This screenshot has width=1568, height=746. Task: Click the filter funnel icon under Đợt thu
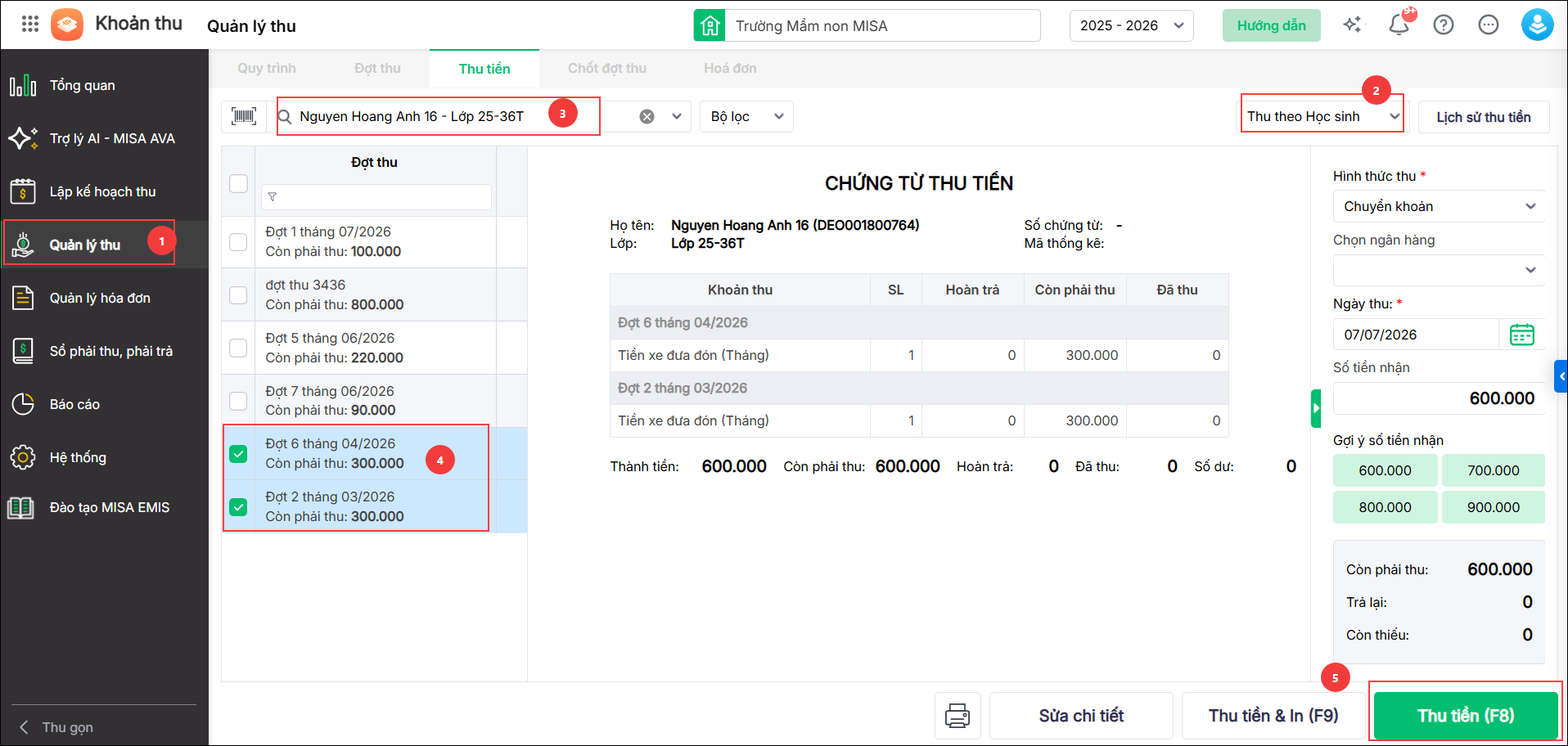pos(273,197)
